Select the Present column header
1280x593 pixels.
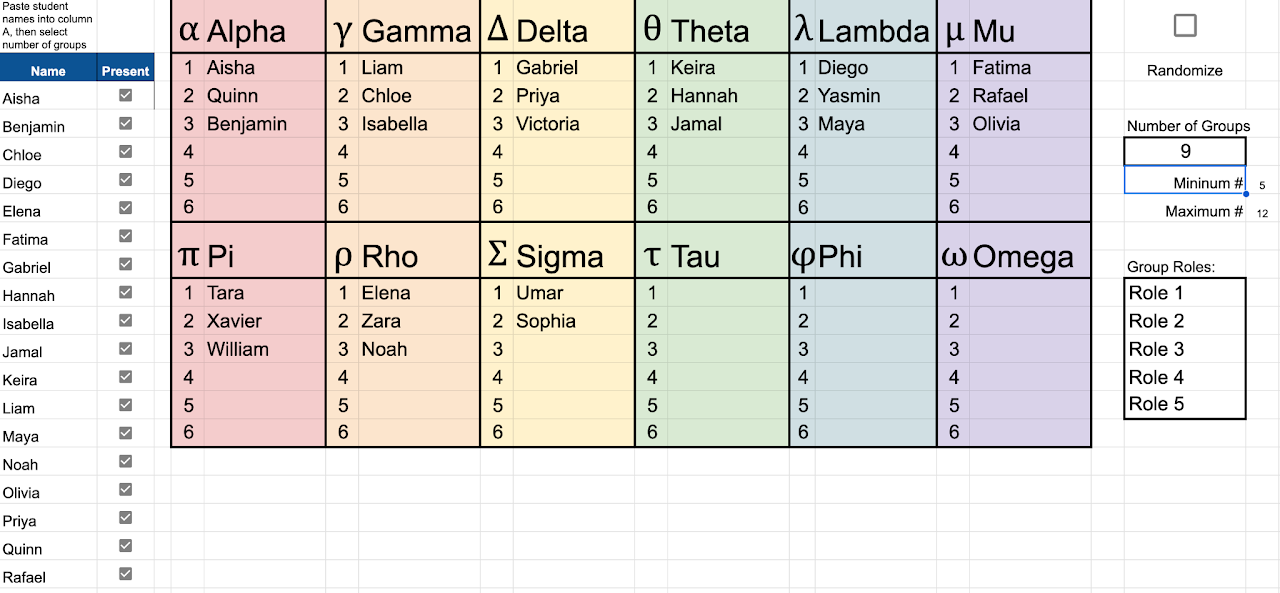coord(126,71)
